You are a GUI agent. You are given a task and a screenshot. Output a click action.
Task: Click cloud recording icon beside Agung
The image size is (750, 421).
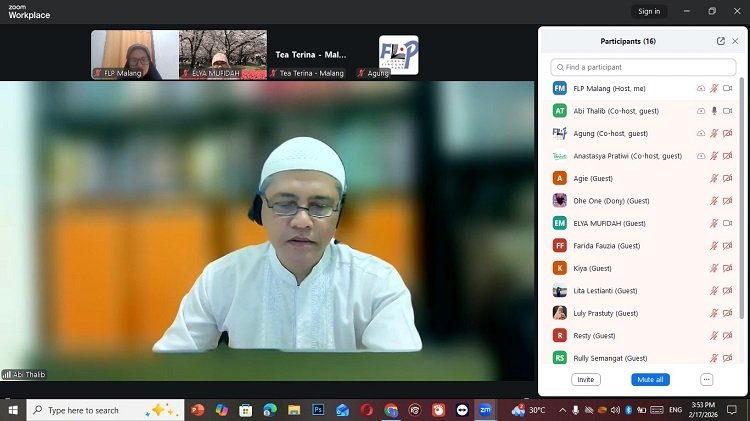click(701, 133)
